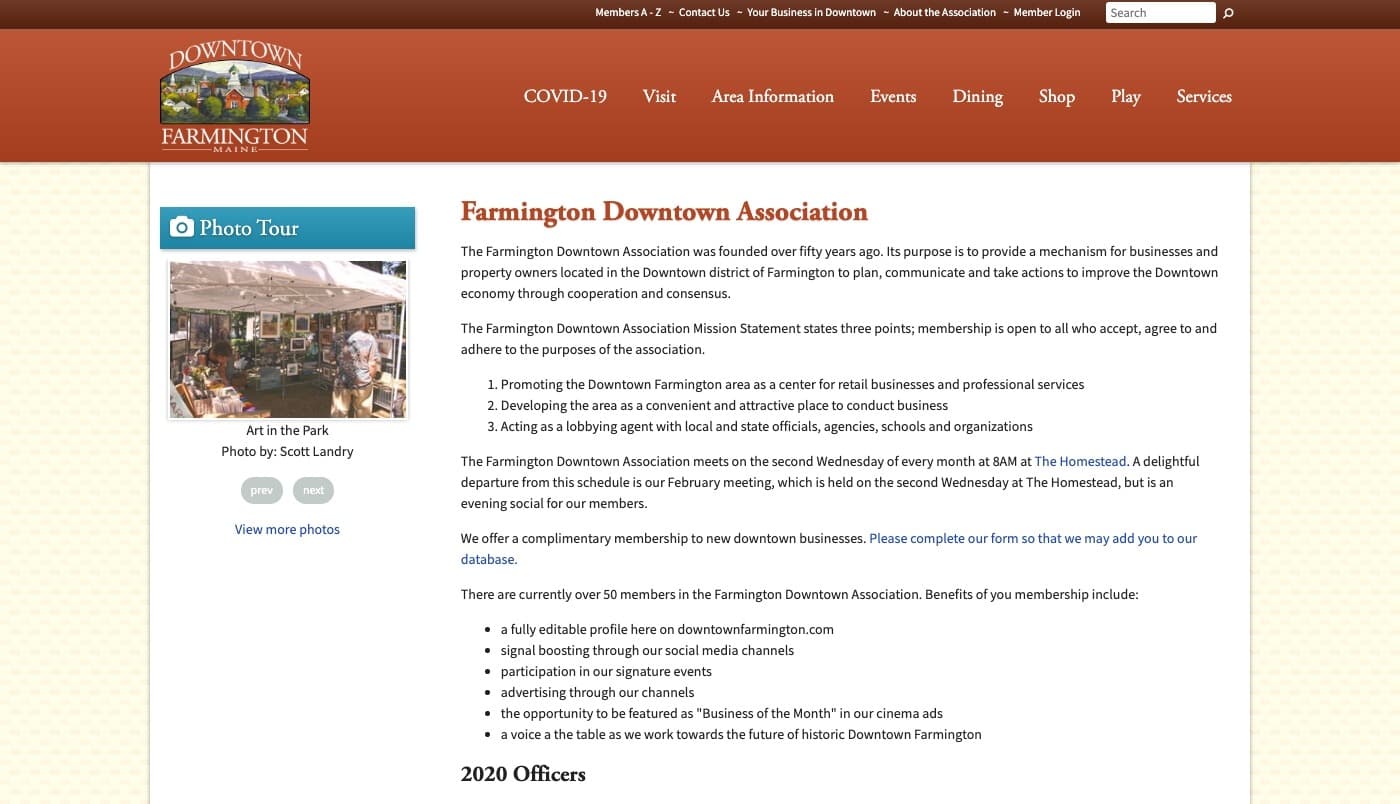Select the Downtown Farmington logo
Viewport: 1400px width, 804px height.
pos(234,93)
